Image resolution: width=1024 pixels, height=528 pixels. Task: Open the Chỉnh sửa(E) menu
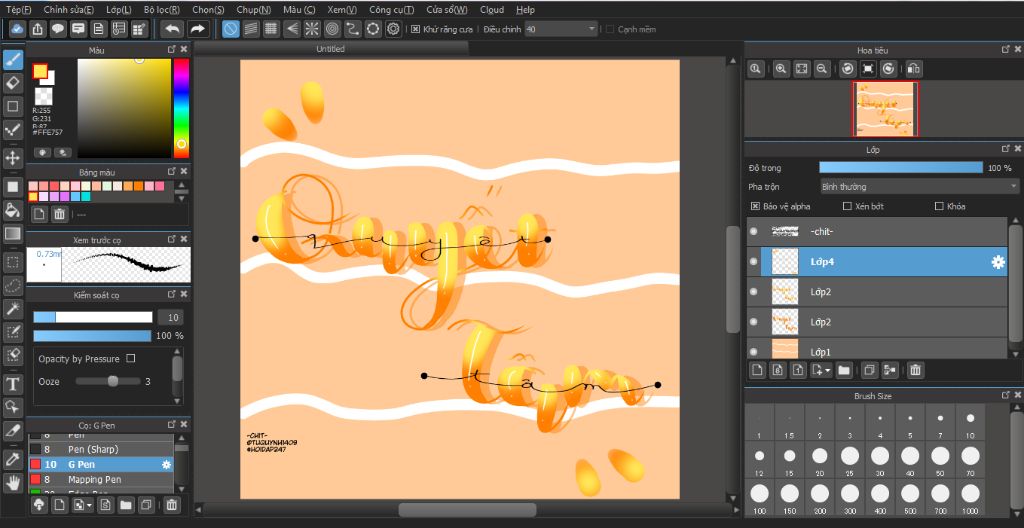69,10
